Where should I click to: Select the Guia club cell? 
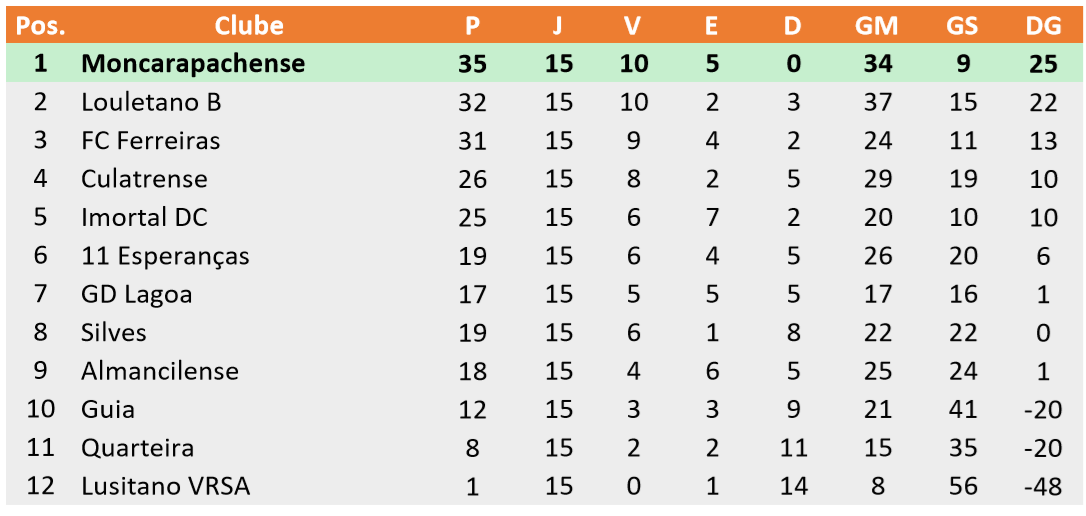coord(107,410)
